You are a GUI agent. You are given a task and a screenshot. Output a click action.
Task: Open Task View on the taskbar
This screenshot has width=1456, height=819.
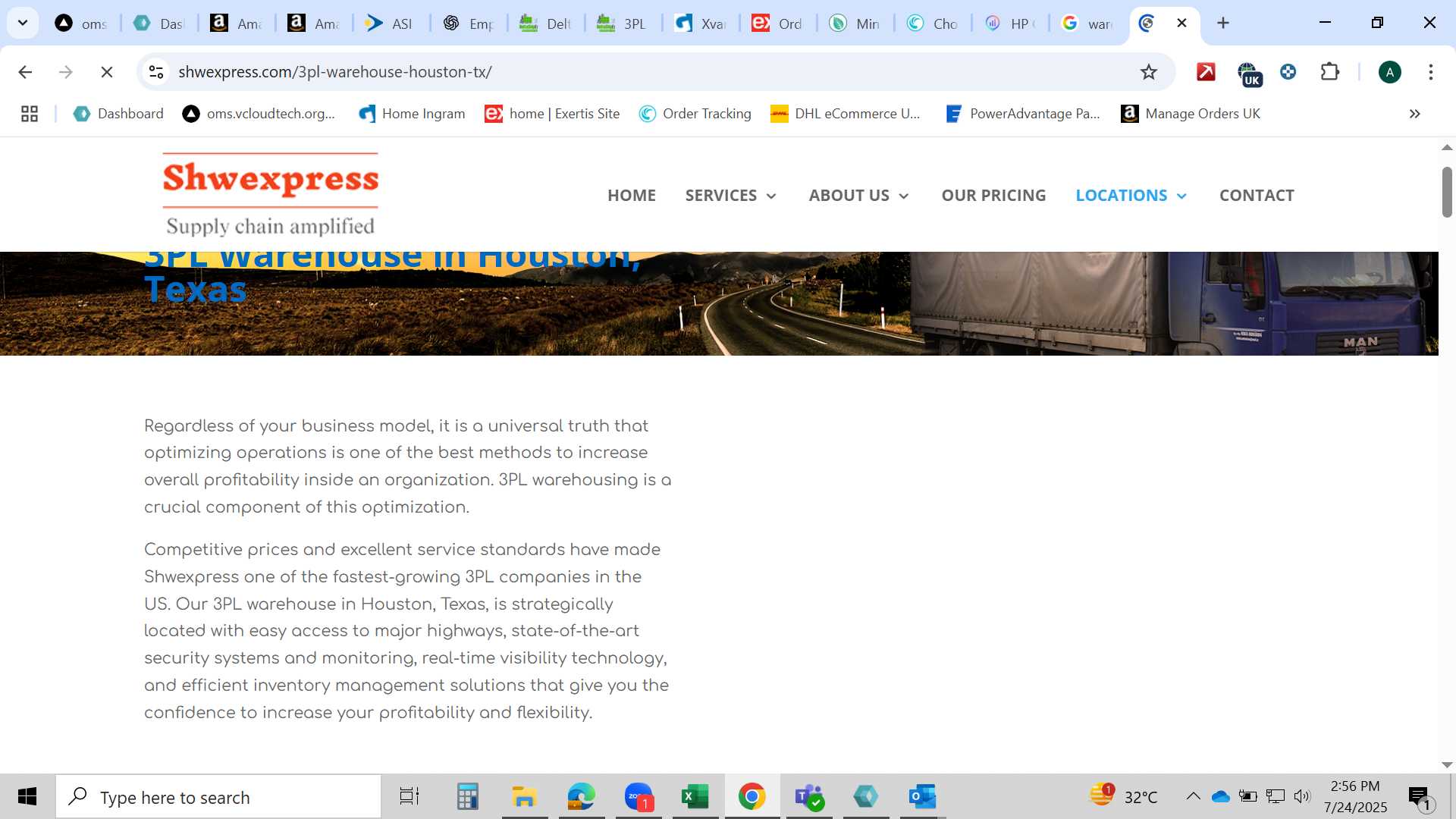coord(409,796)
